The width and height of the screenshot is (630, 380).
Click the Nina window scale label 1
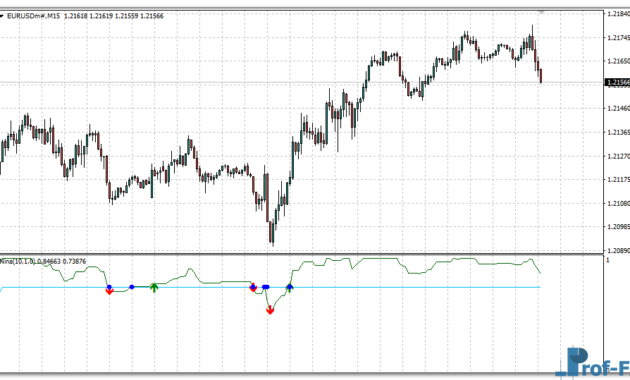(x=608, y=260)
